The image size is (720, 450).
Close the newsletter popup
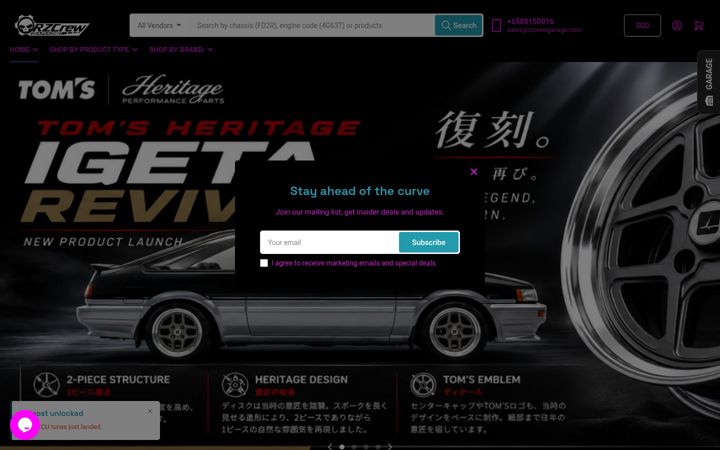pyautogui.click(x=474, y=171)
